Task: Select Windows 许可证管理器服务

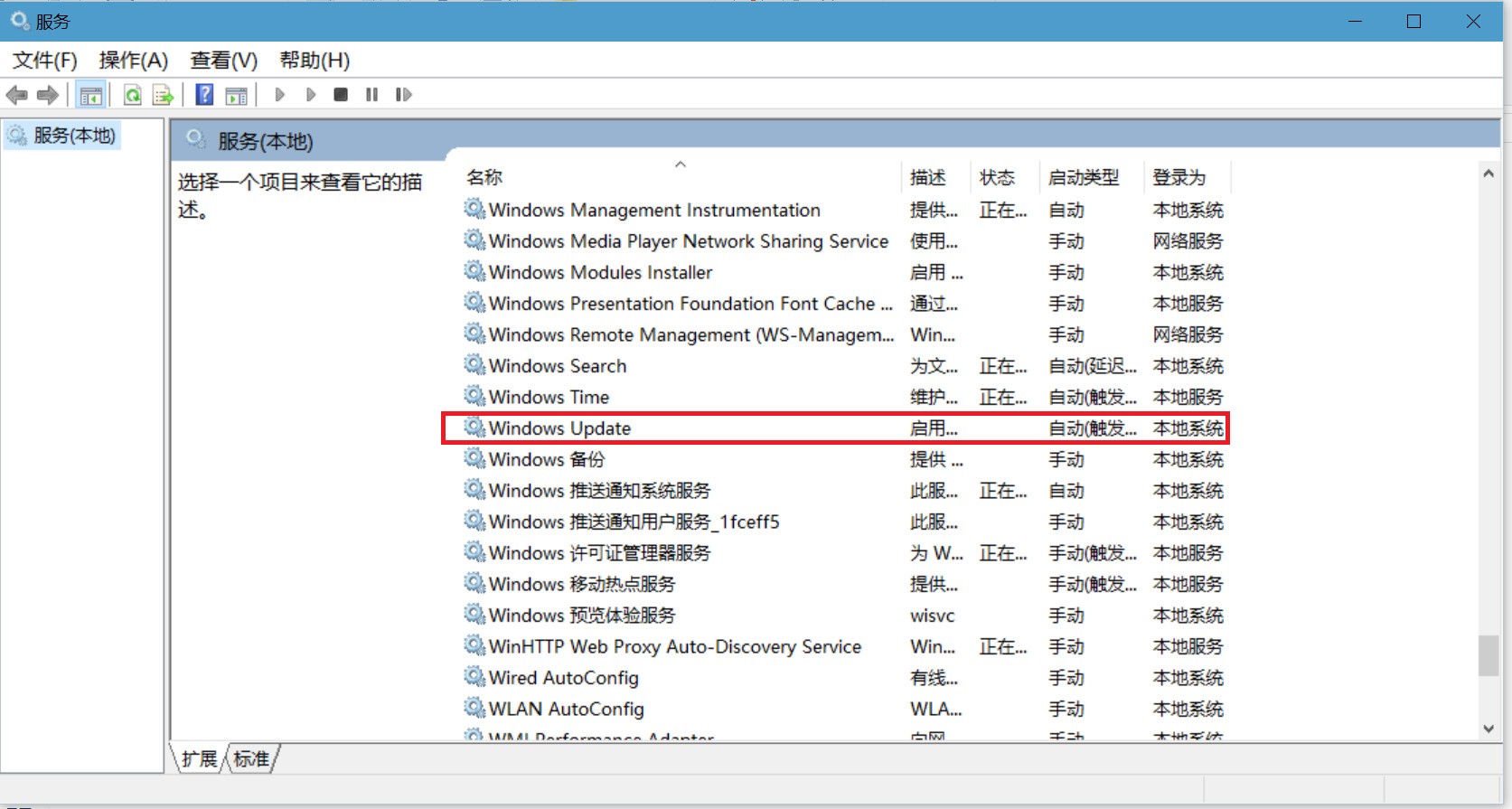Action: click(599, 553)
